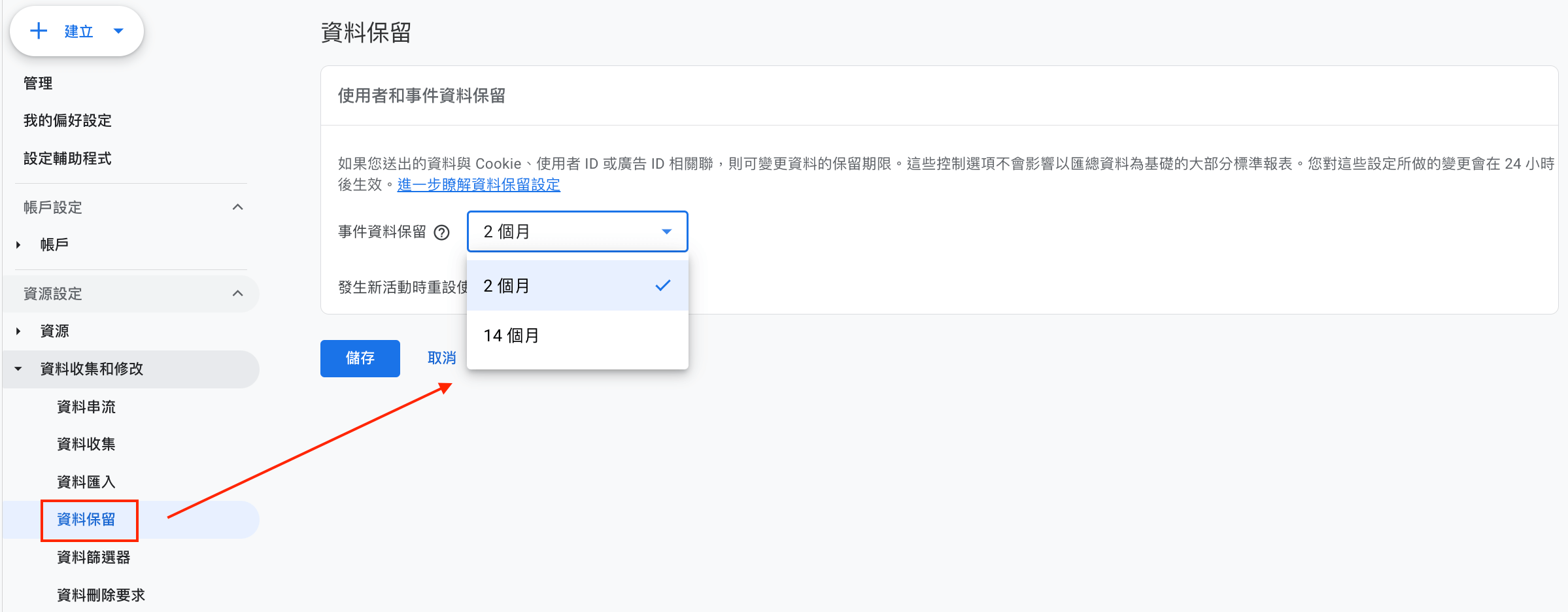The image size is (1568, 612).
Task: Open the 進一步瞭解資料保留設定 link
Action: [x=479, y=185]
